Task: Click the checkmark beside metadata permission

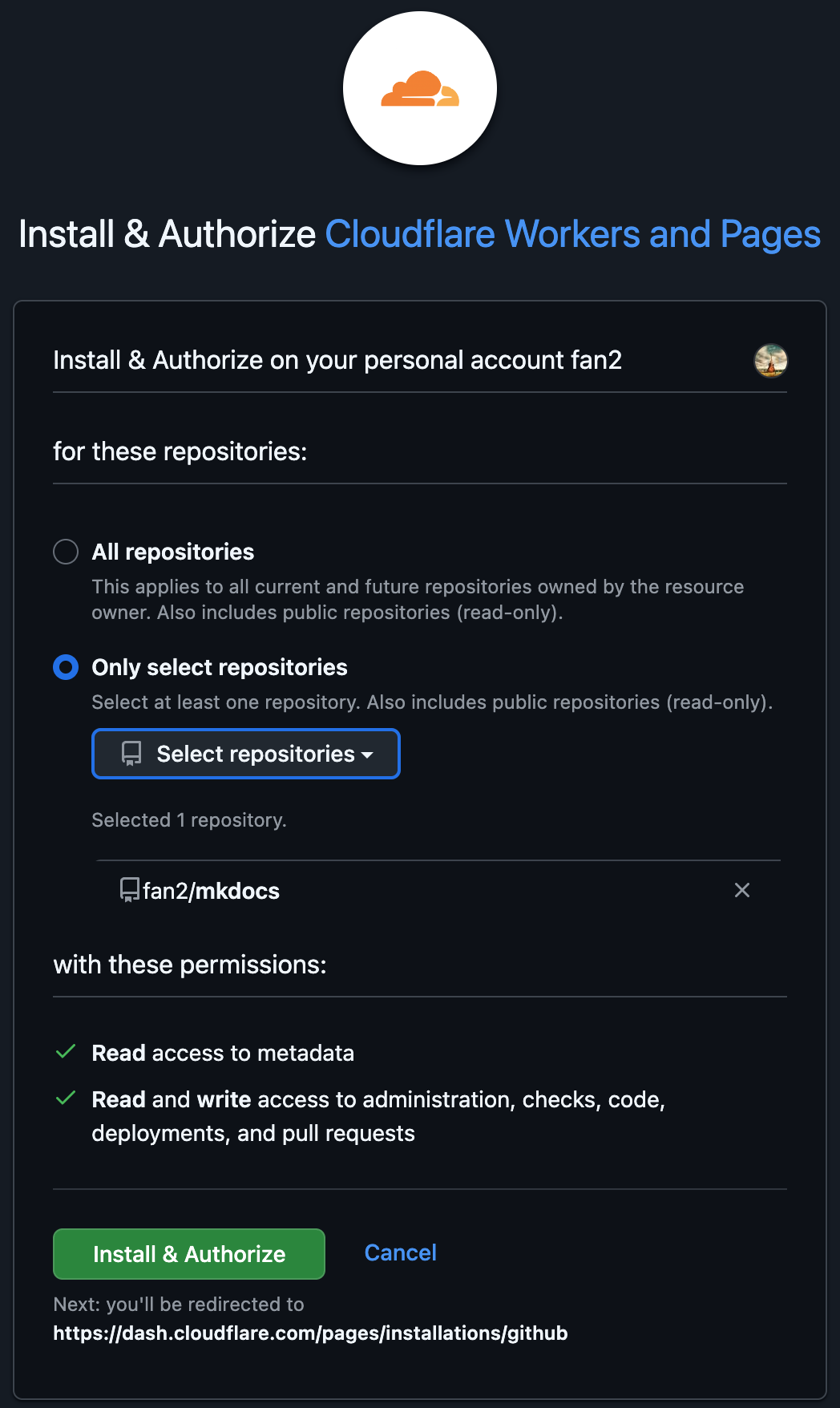Action: (65, 1053)
